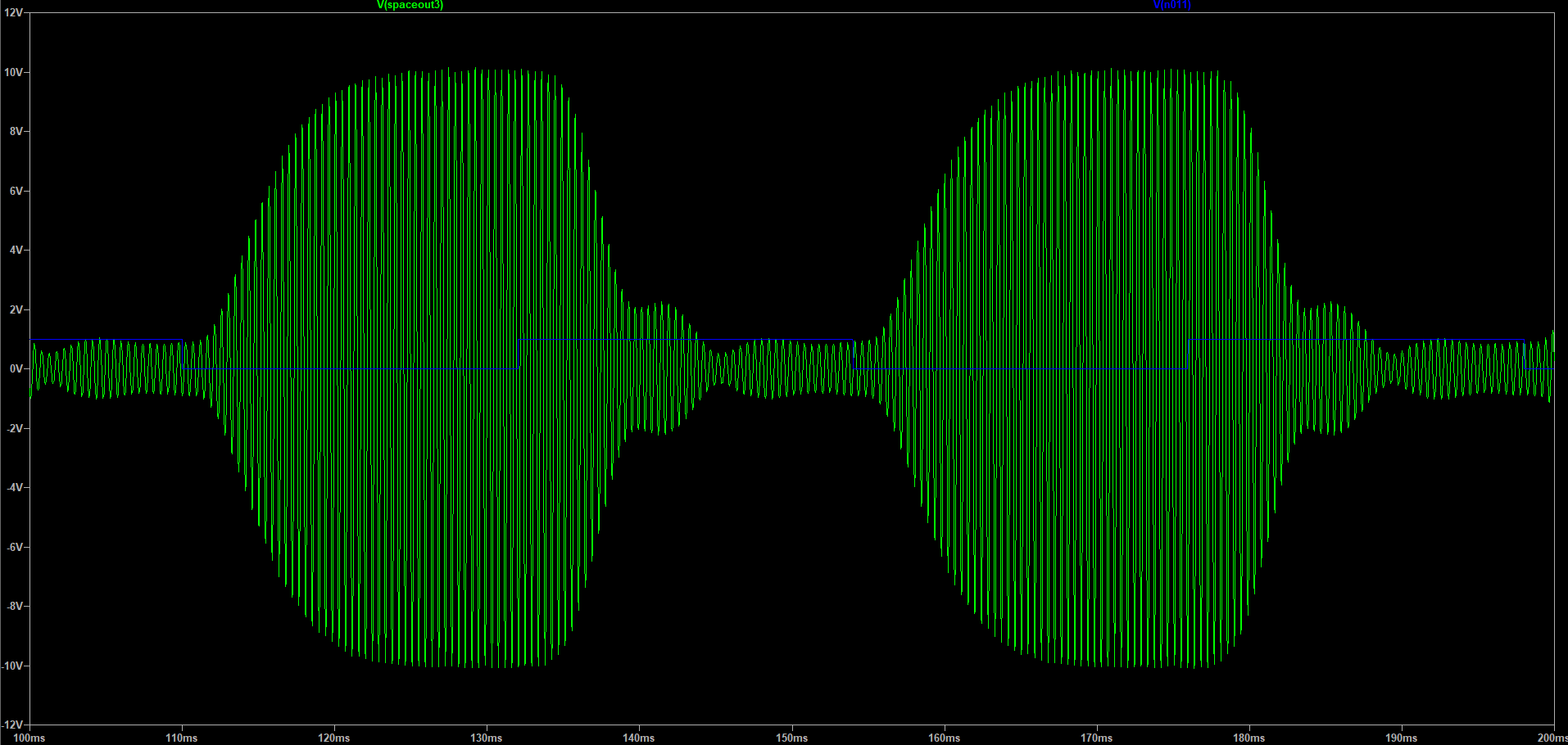Viewport: 1568px width, 745px height.
Task: Click the 0V label on the vertical axis
Action: click(16, 369)
